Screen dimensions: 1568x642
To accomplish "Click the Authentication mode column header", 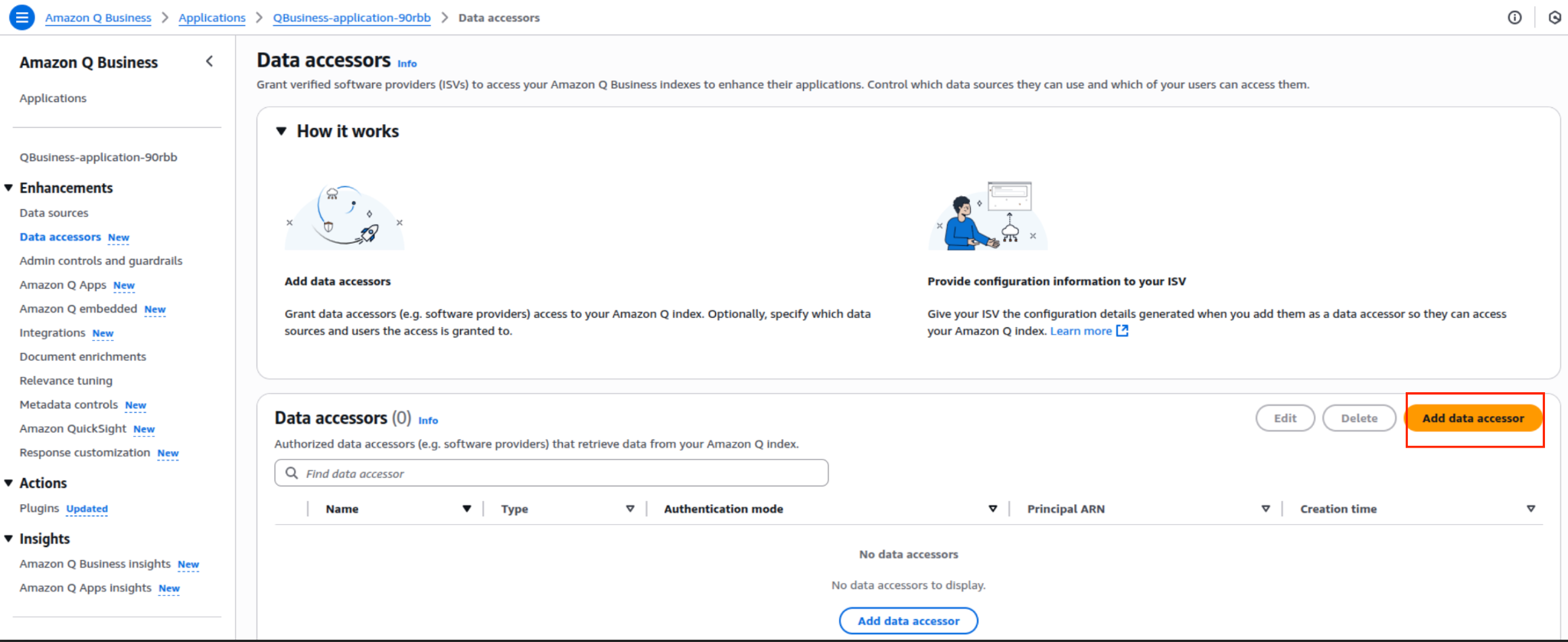I will click(724, 509).
